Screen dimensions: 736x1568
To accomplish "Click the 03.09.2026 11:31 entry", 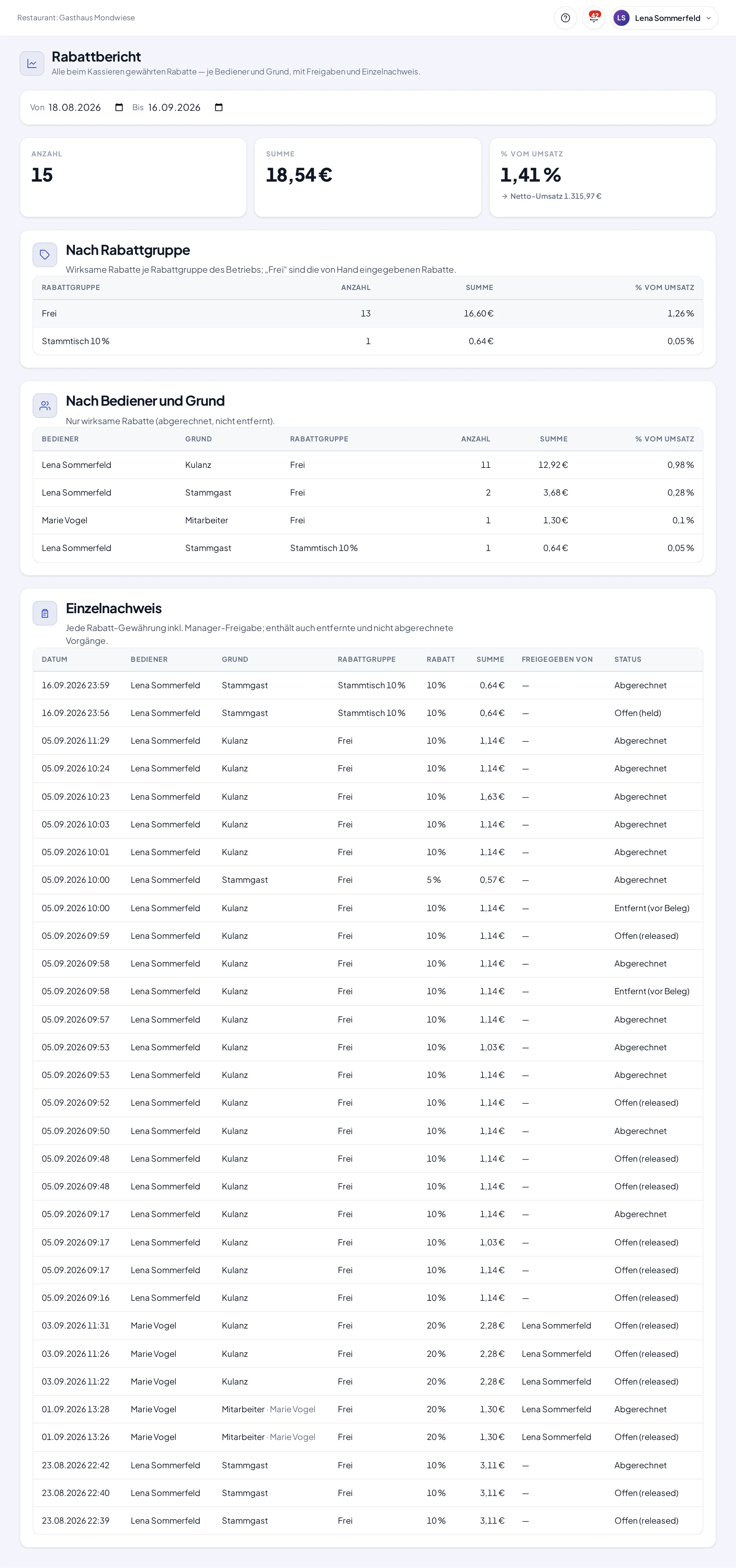I will (368, 1326).
